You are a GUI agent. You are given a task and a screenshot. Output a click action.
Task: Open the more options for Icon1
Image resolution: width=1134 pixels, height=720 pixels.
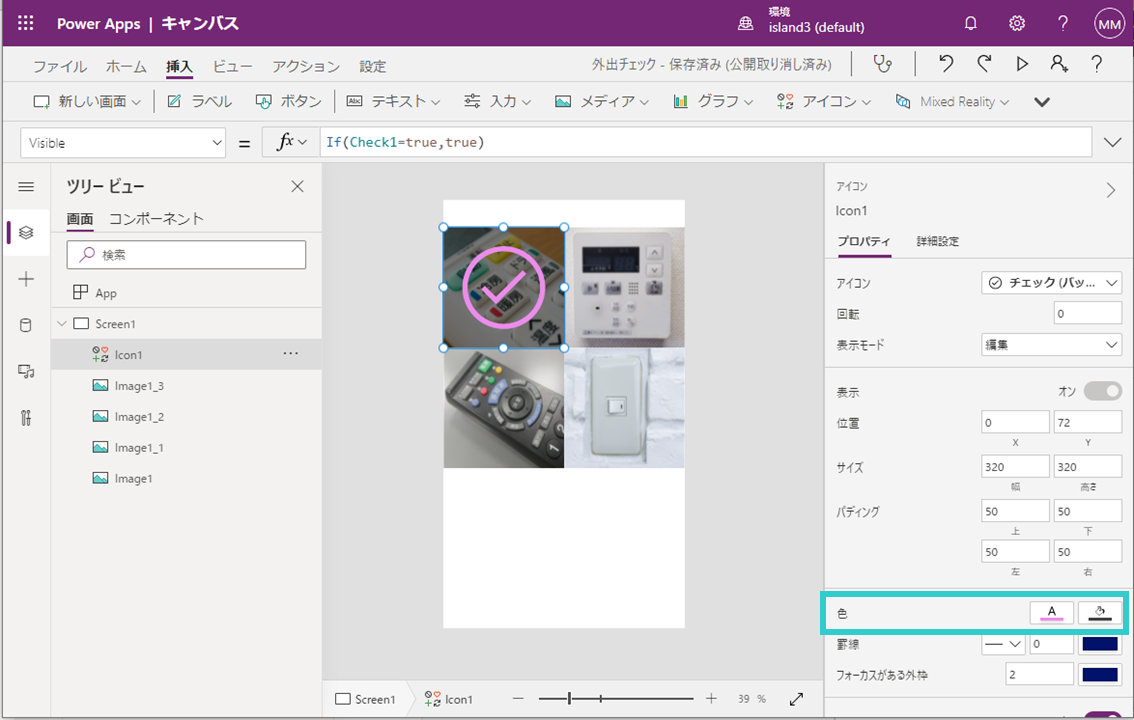291,353
